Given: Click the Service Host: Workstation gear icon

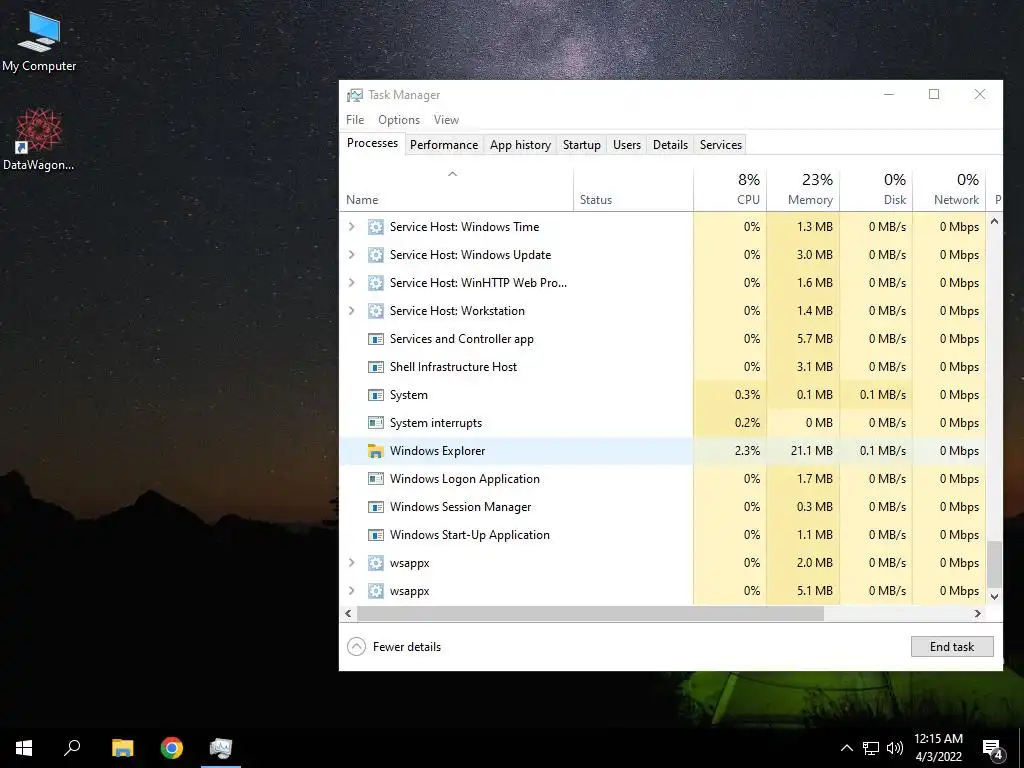Looking at the screenshot, I should [x=376, y=311].
